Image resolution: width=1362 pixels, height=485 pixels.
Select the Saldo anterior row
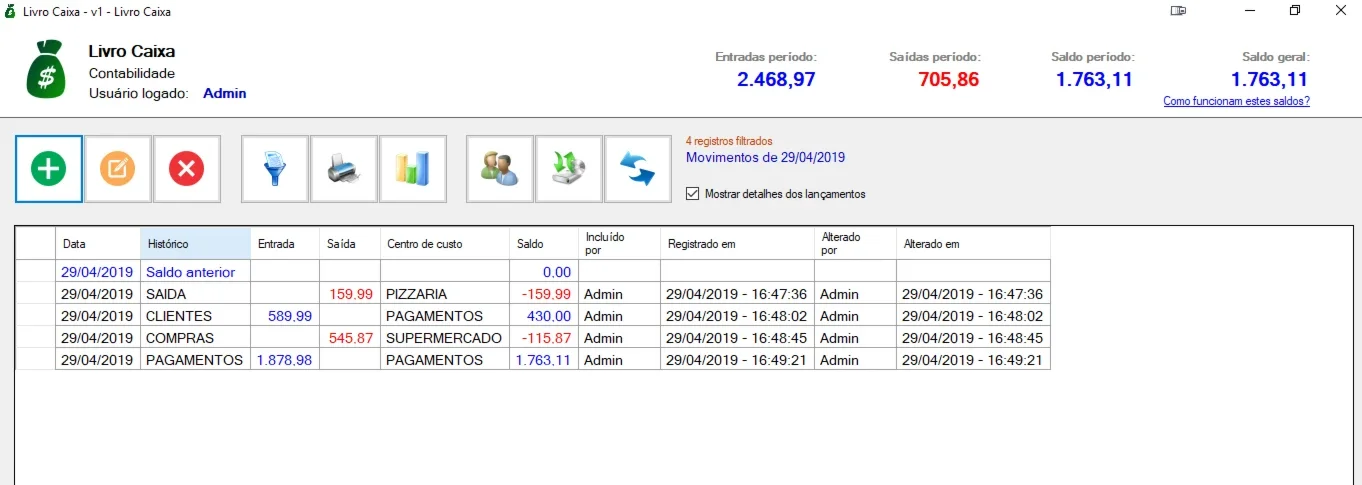(x=533, y=272)
